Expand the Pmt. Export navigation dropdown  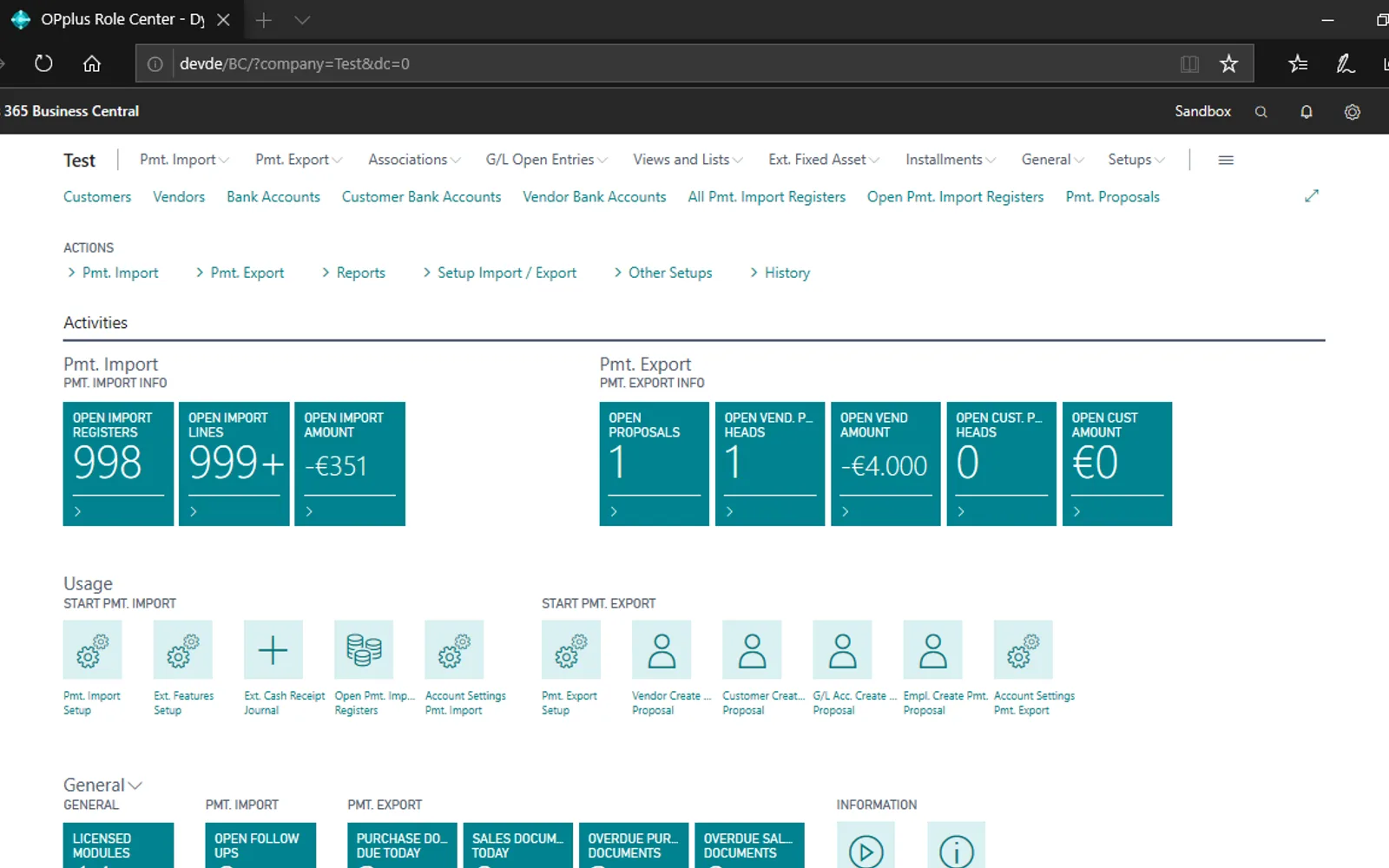[x=299, y=160]
